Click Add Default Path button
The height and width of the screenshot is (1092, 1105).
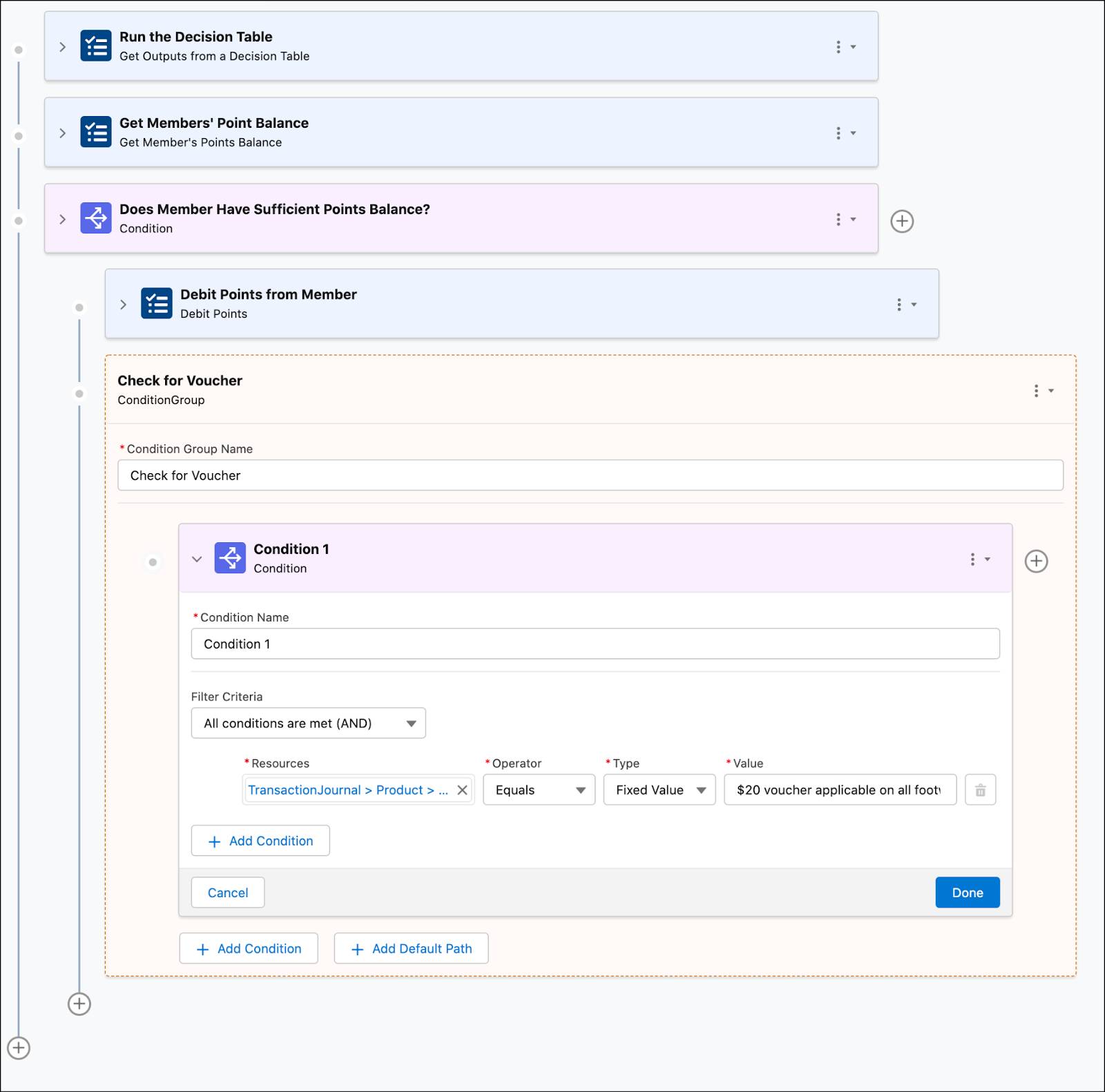411,948
